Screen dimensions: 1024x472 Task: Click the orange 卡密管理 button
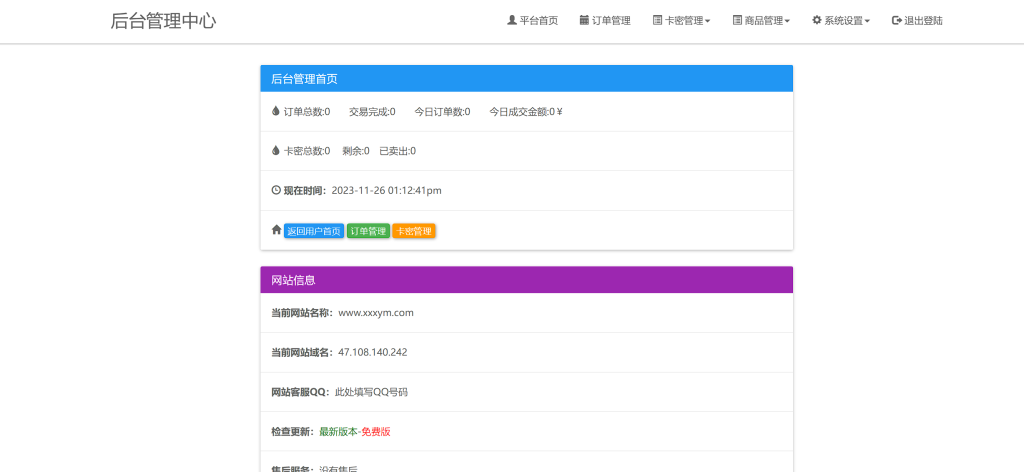(x=414, y=231)
